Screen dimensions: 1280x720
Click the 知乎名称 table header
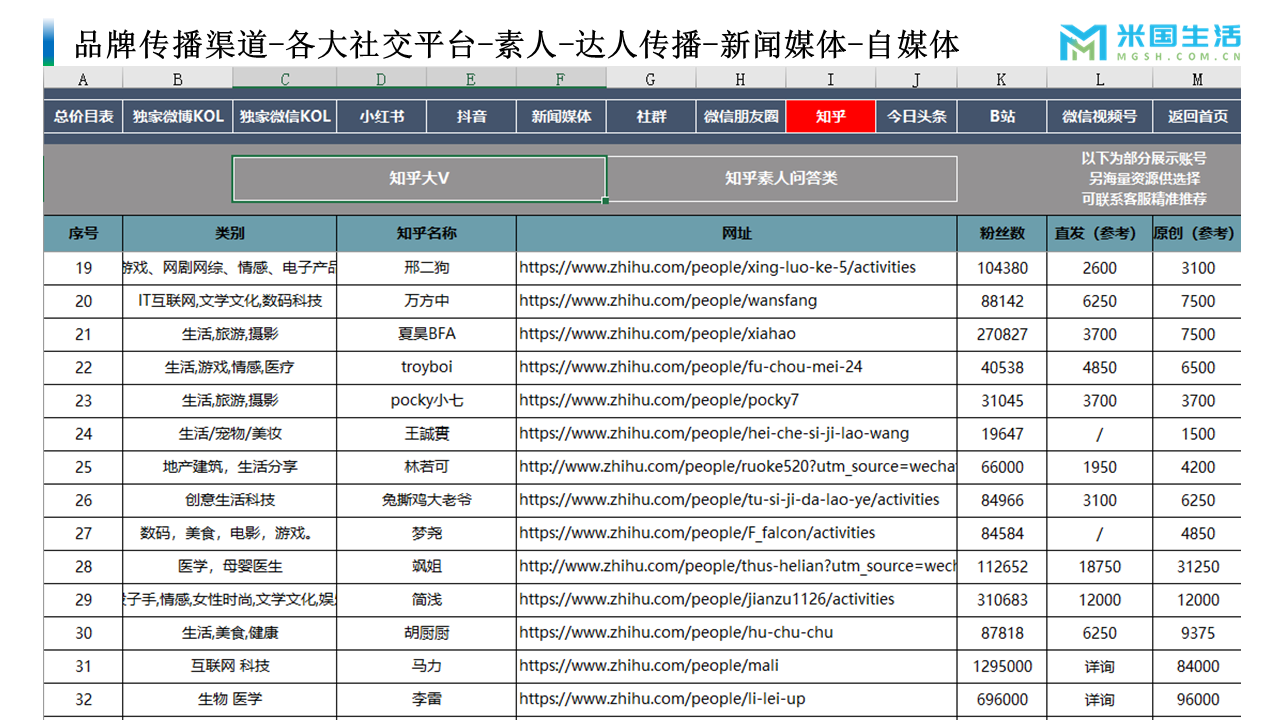427,233
